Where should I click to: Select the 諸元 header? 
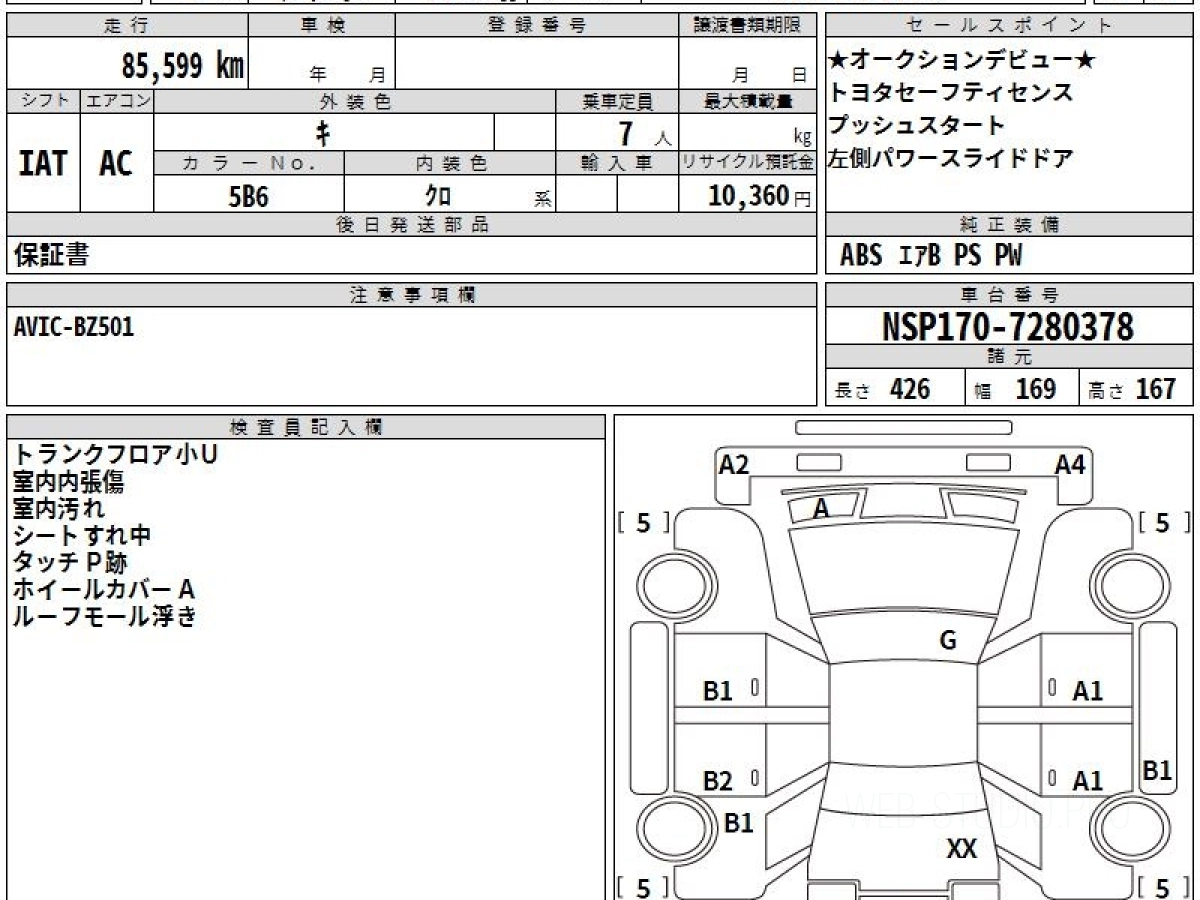coord(1009,357)
